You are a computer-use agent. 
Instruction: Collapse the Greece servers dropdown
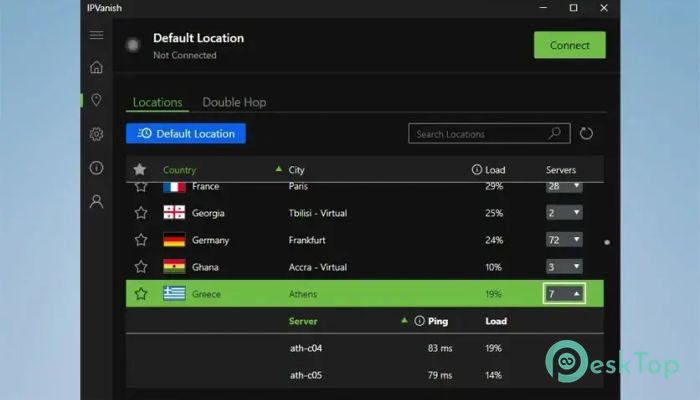tap(564, 294)
